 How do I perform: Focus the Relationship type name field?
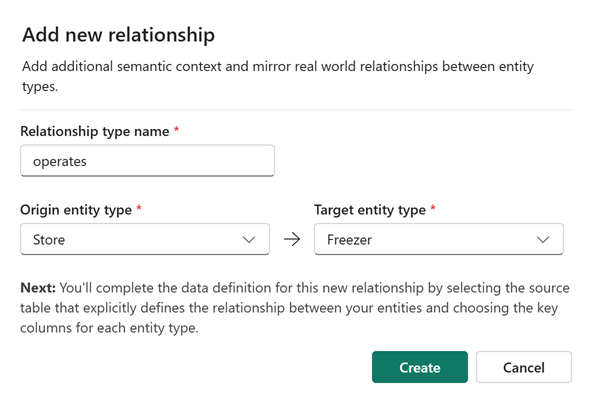tap(147, 161)
